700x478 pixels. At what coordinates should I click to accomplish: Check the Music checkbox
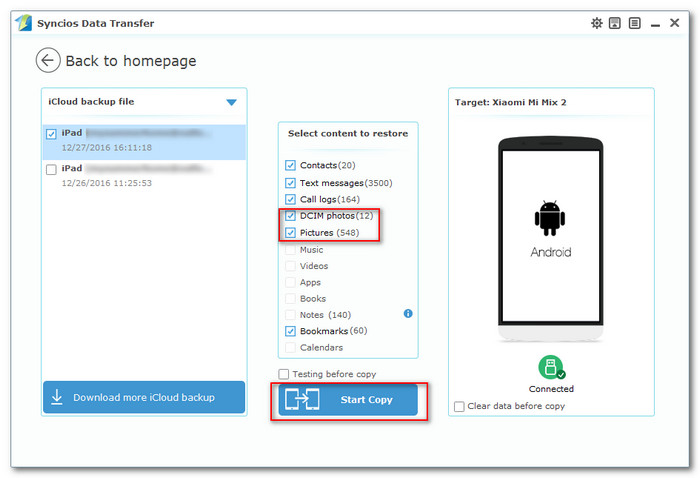pos(290,249)
